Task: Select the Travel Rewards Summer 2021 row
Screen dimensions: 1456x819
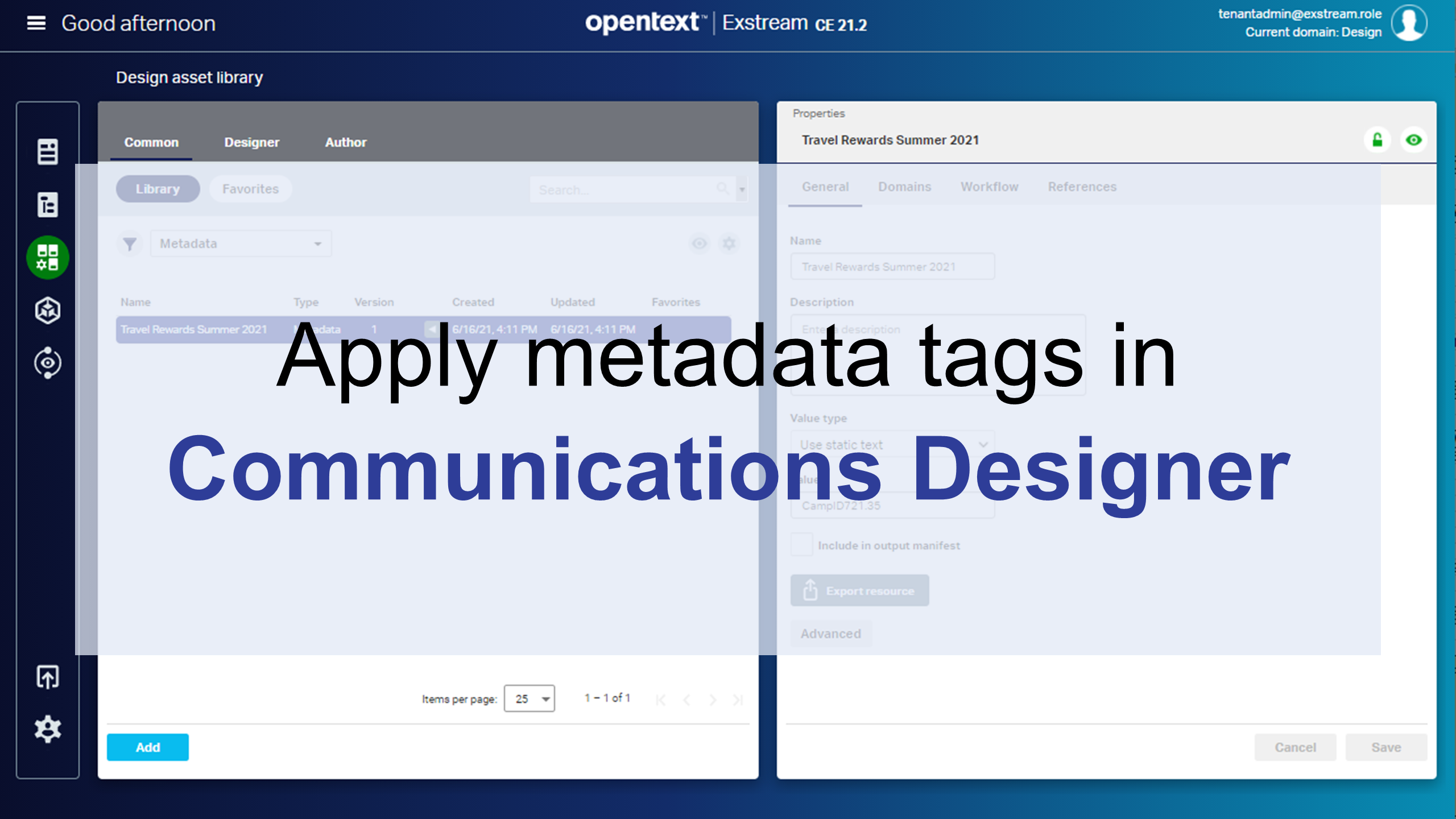Action: pyautogui.click(x=424, y=329)
